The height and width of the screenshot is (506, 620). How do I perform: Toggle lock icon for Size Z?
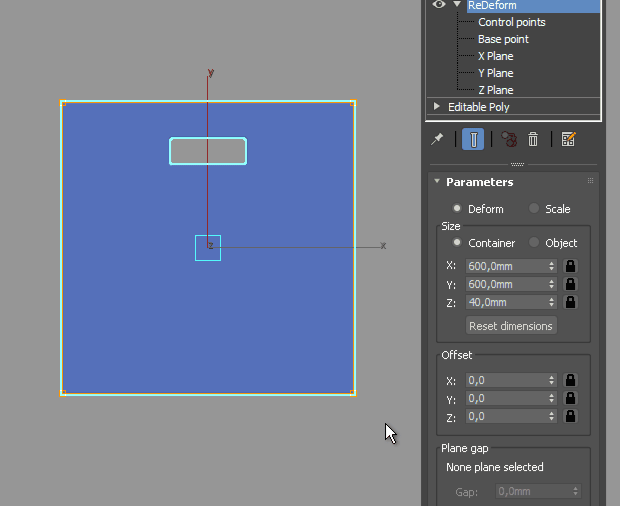pyautogui.click(x=570, y=302)
